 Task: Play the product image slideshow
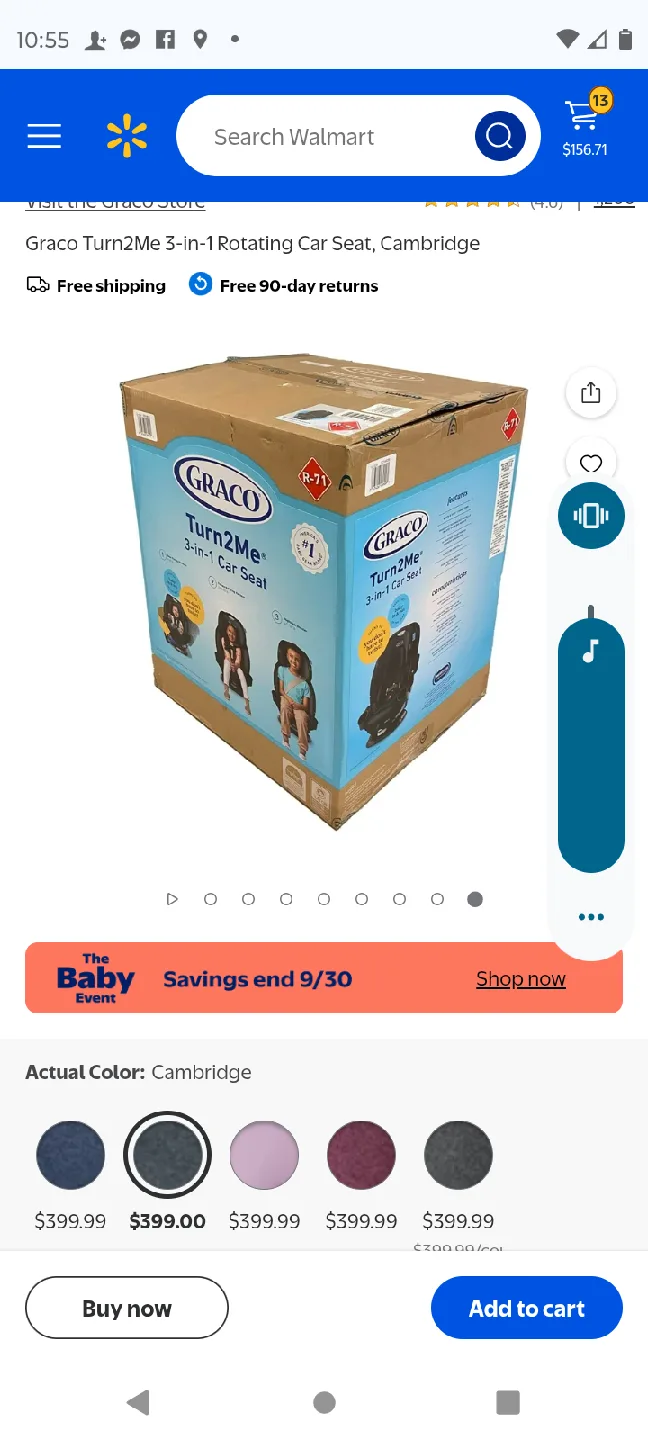(x=172, y=899)
